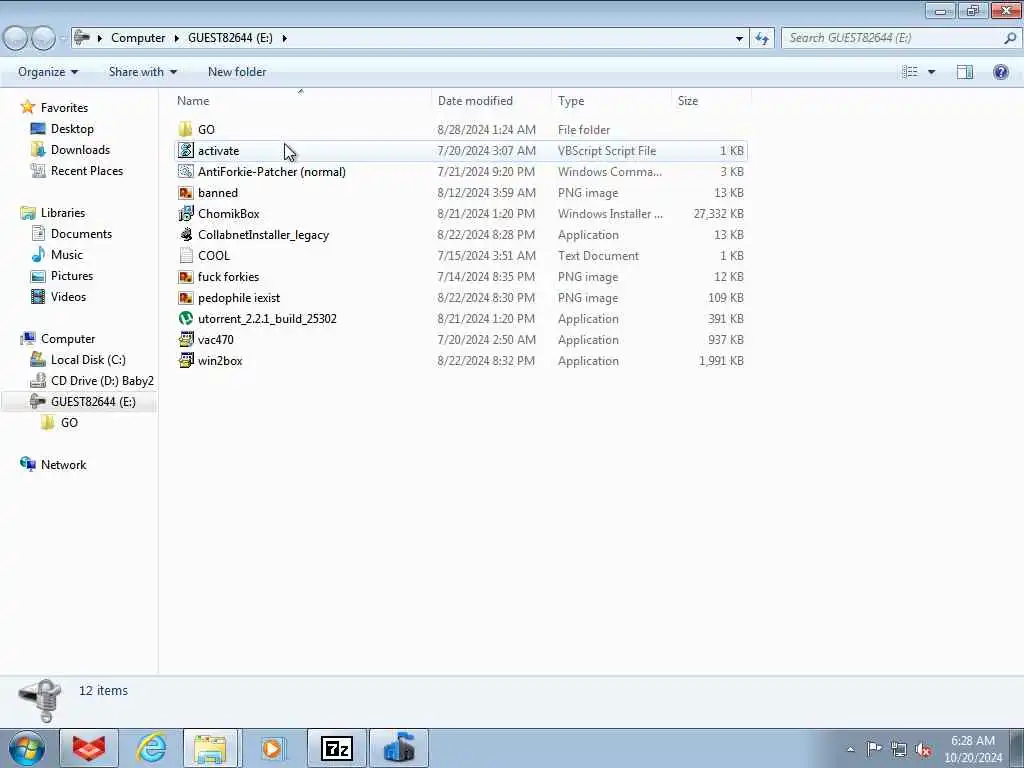The height and width of the screenshot is (768, 1024).
Task: Click the muted volume tray icon
Action: pos(923,749)
